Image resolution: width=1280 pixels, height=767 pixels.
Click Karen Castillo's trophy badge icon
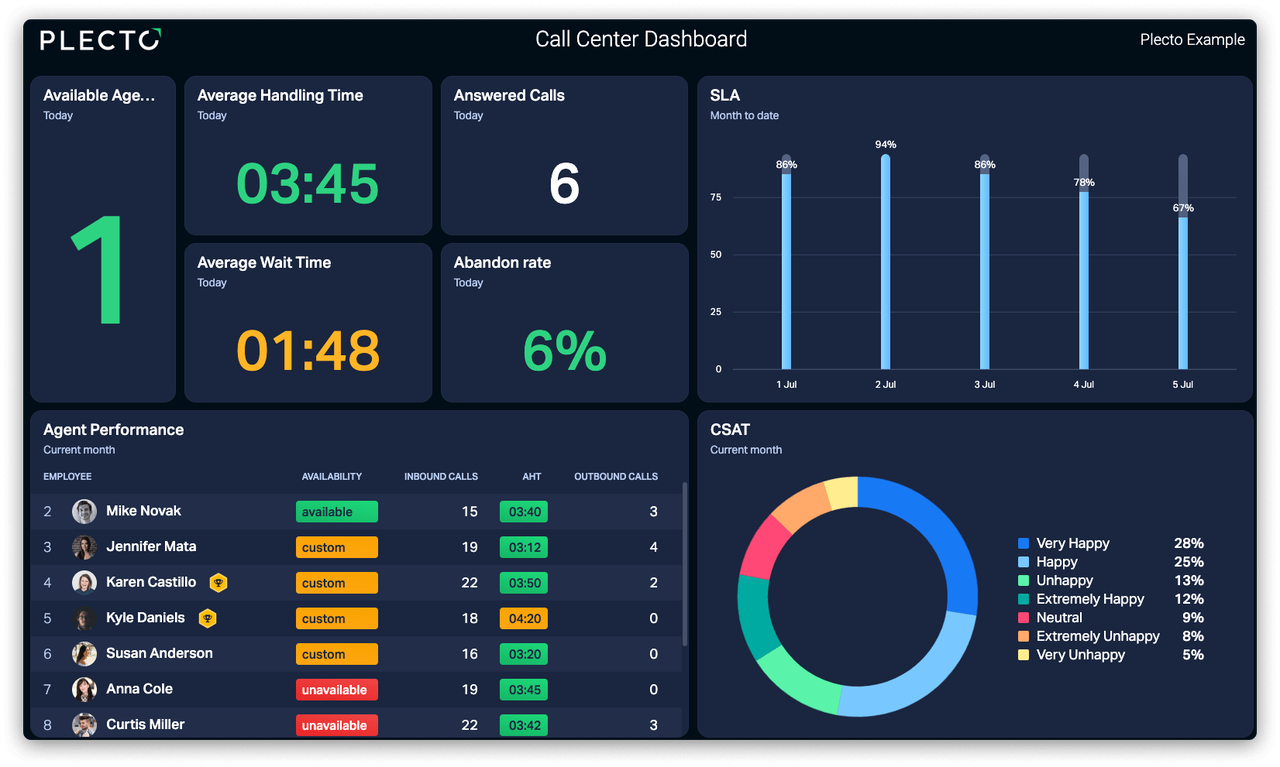point(218,582)
